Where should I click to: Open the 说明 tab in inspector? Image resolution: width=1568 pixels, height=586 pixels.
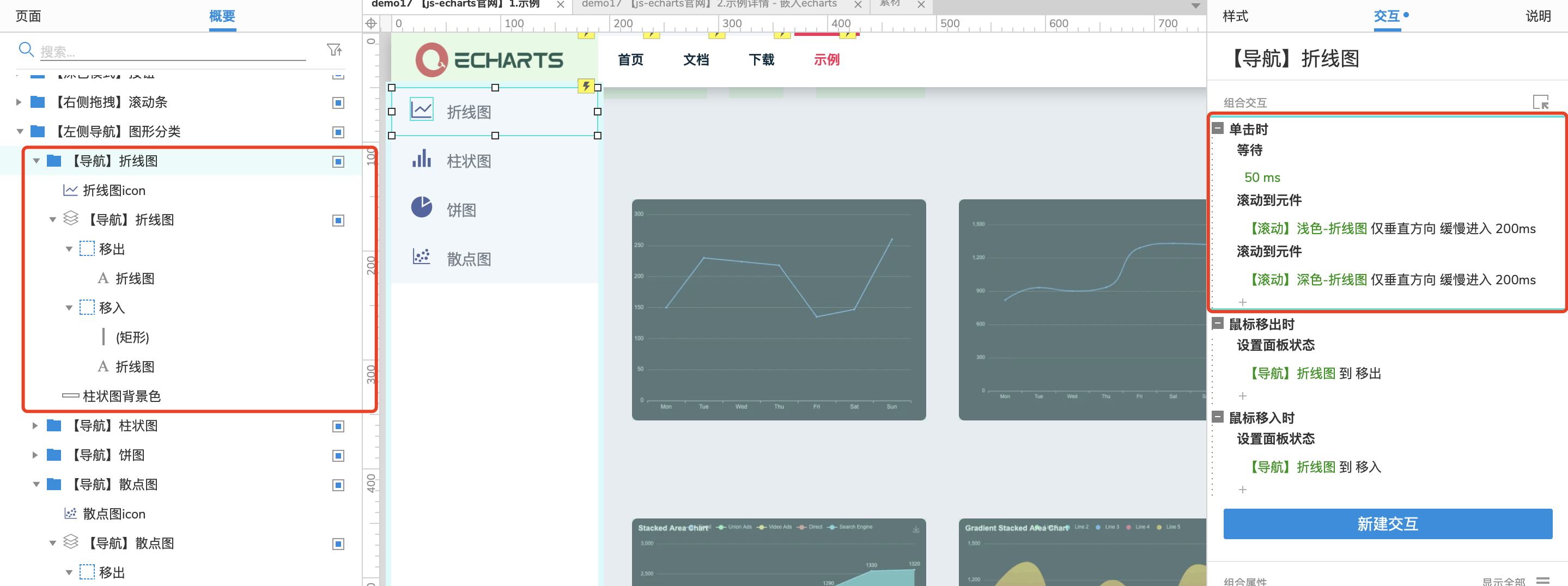point(1537,16)
